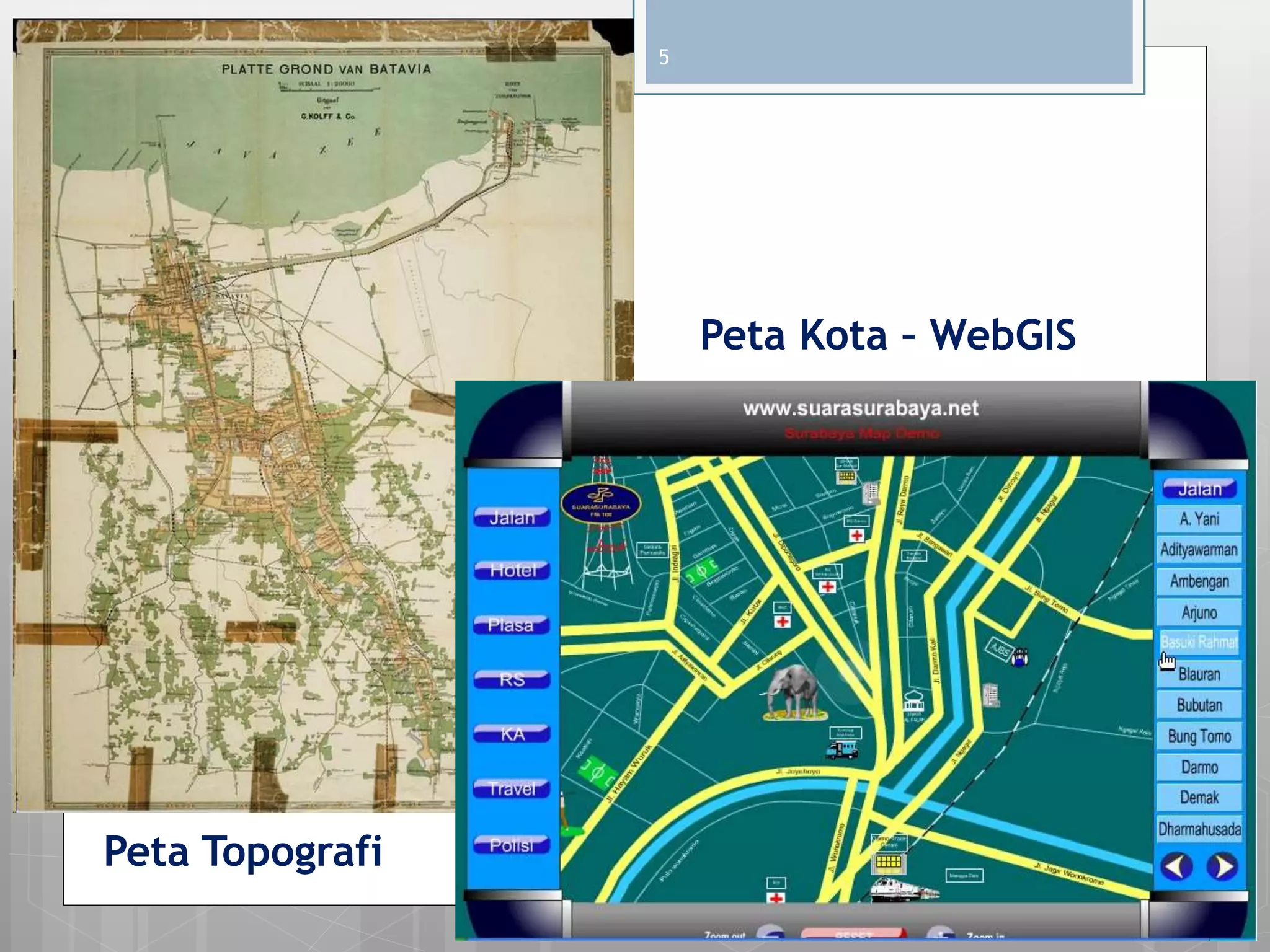Select Dharmahusada street in list

coord(1199,829)
